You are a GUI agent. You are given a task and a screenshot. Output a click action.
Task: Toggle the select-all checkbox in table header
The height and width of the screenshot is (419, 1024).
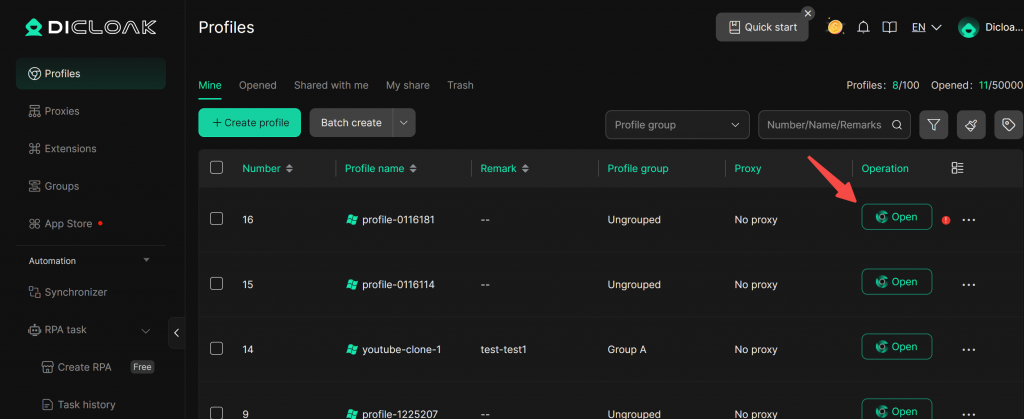(x=216, y=168)
